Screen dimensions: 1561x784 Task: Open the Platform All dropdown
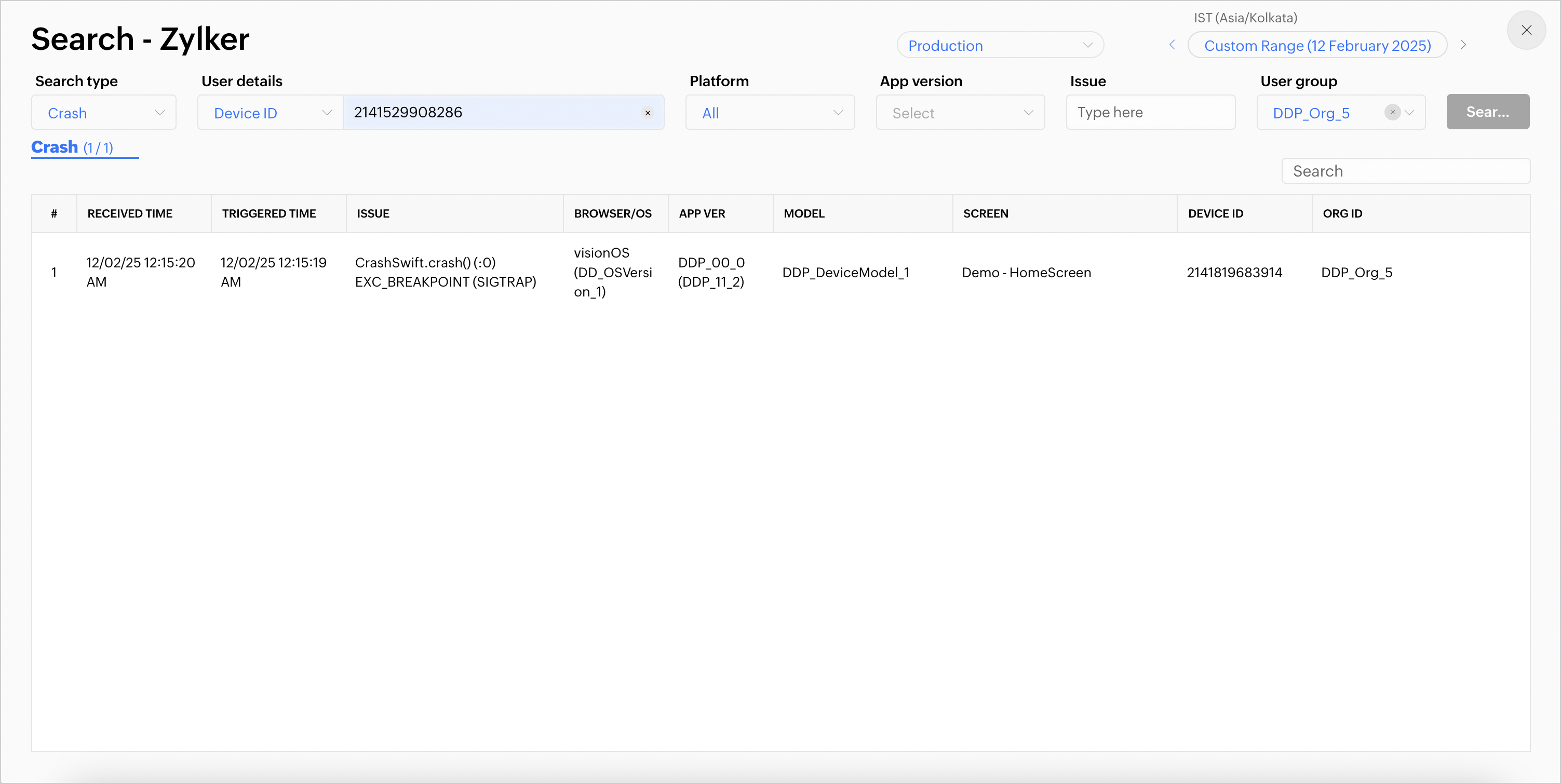tap(770, 113)
